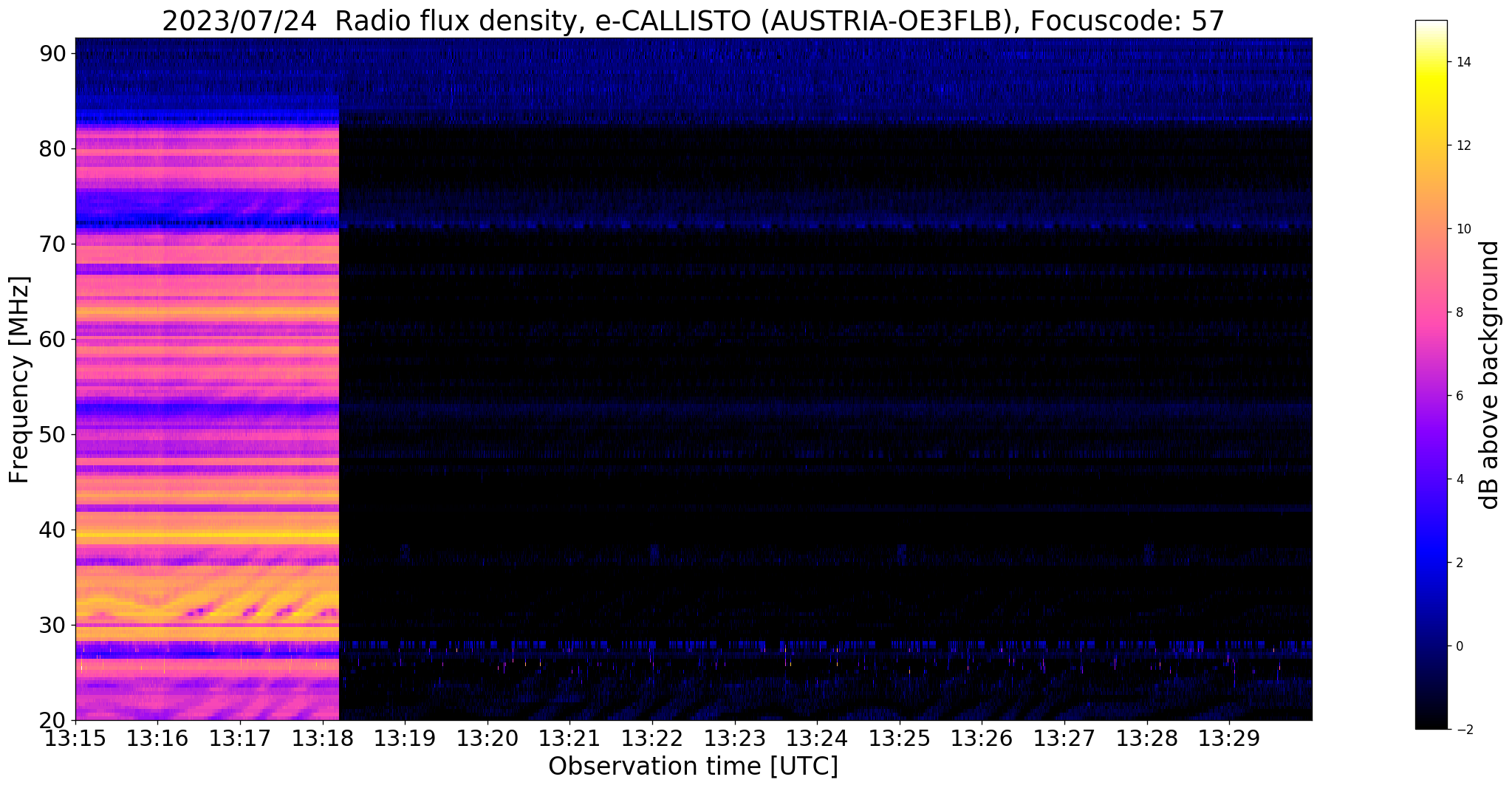Click the bright yellow band near 40 MHz

coord(207,533)
